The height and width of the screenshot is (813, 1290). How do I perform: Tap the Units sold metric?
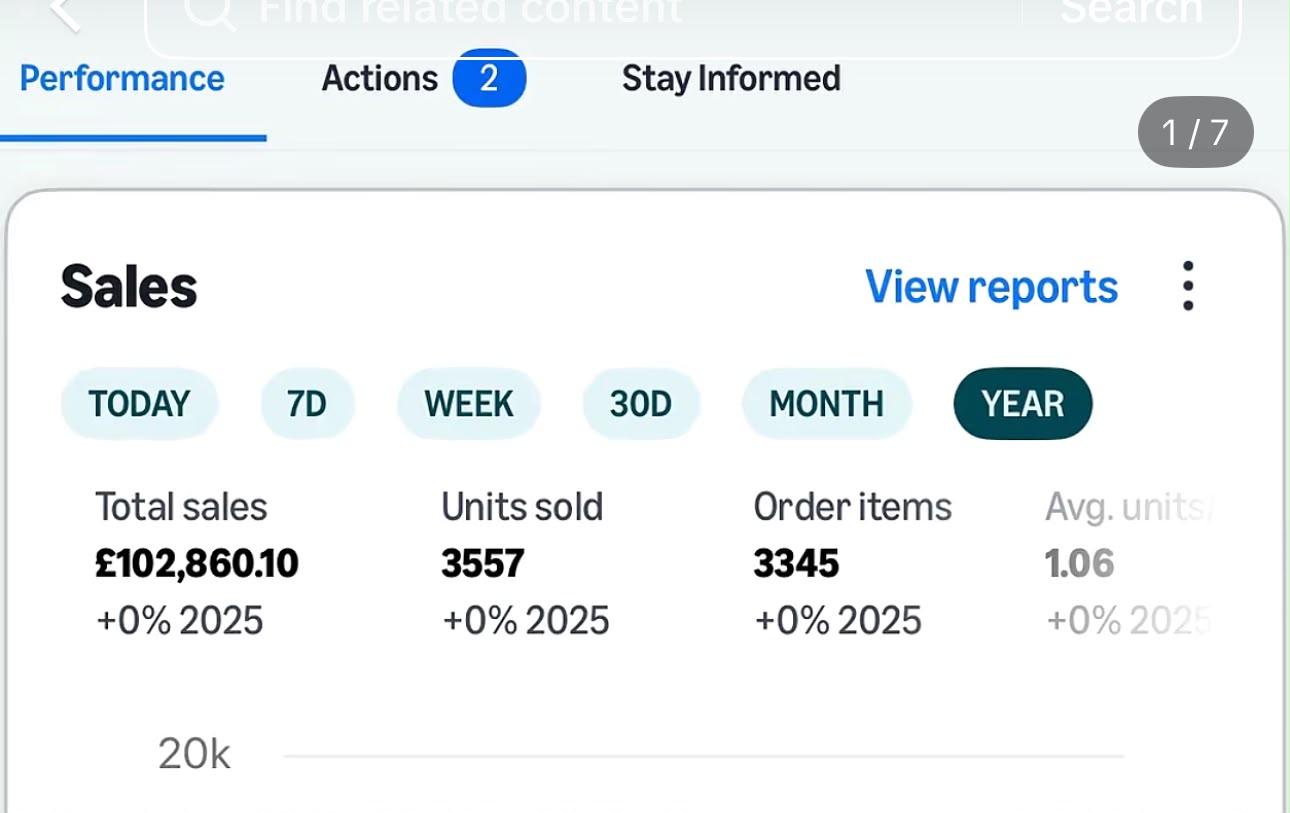pos(525,564)
